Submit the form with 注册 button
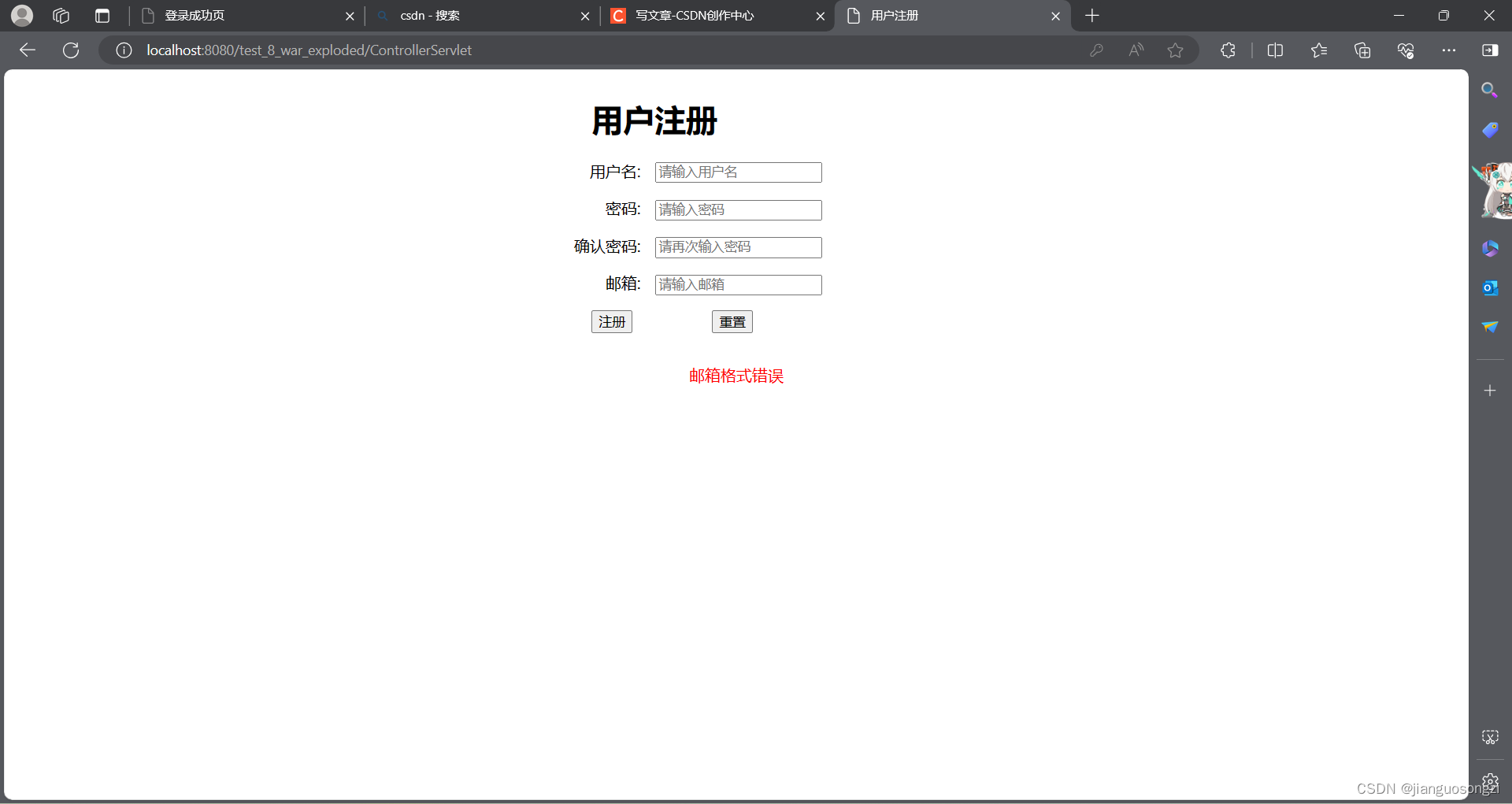The height and width of the screenshot is (804, 1512). click(x=612, y=322)
